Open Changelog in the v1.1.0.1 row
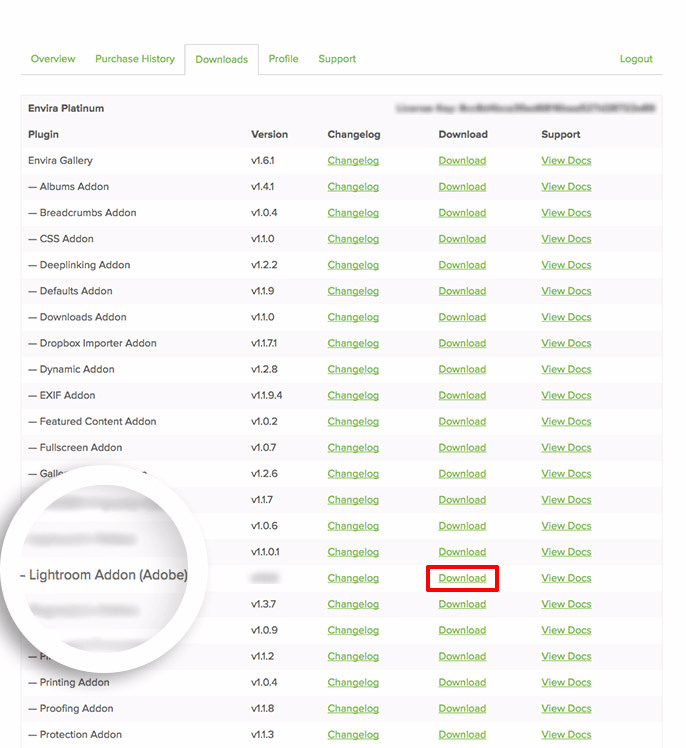This screenshot has height=748, width=686. [353, 552]
